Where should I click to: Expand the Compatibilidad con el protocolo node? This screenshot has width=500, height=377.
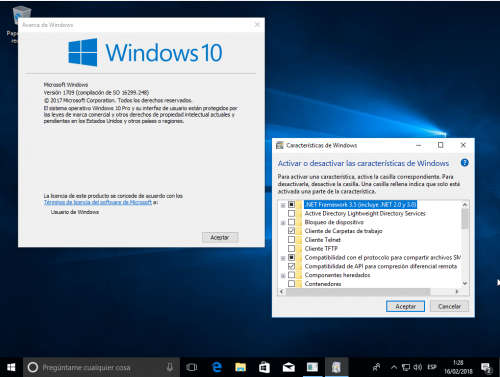283,258
